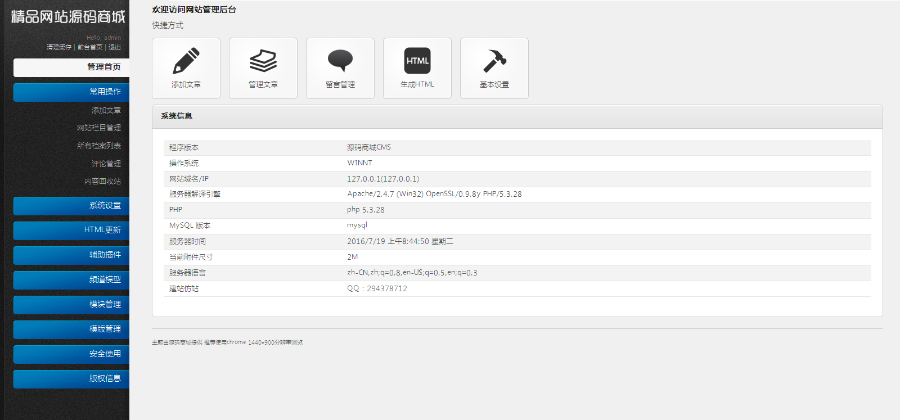Click the WINNT value
The height and width of the screenshot is (420, 900).
point(360,163)
